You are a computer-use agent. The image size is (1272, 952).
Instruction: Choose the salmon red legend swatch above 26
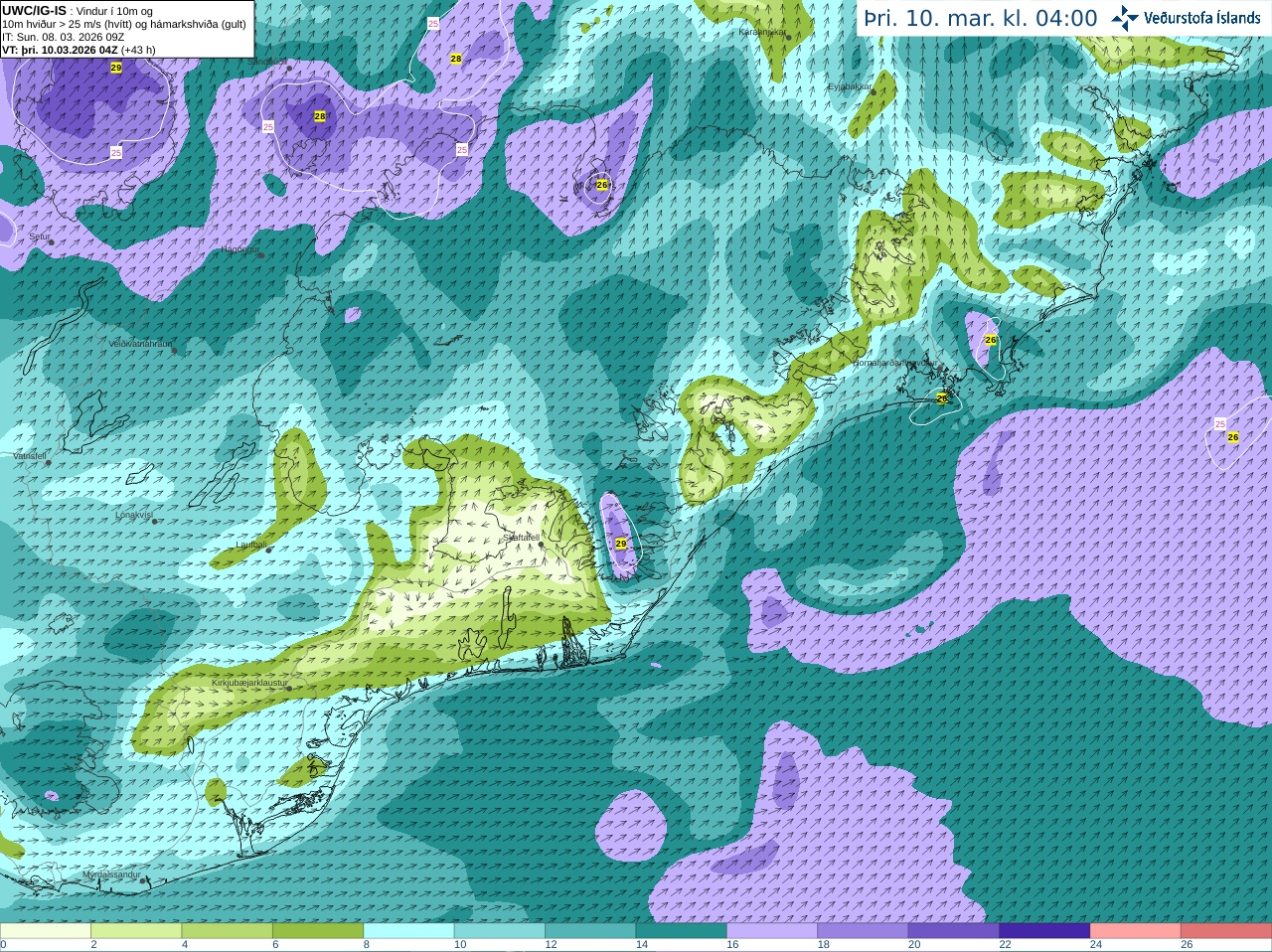point(1226,931)
